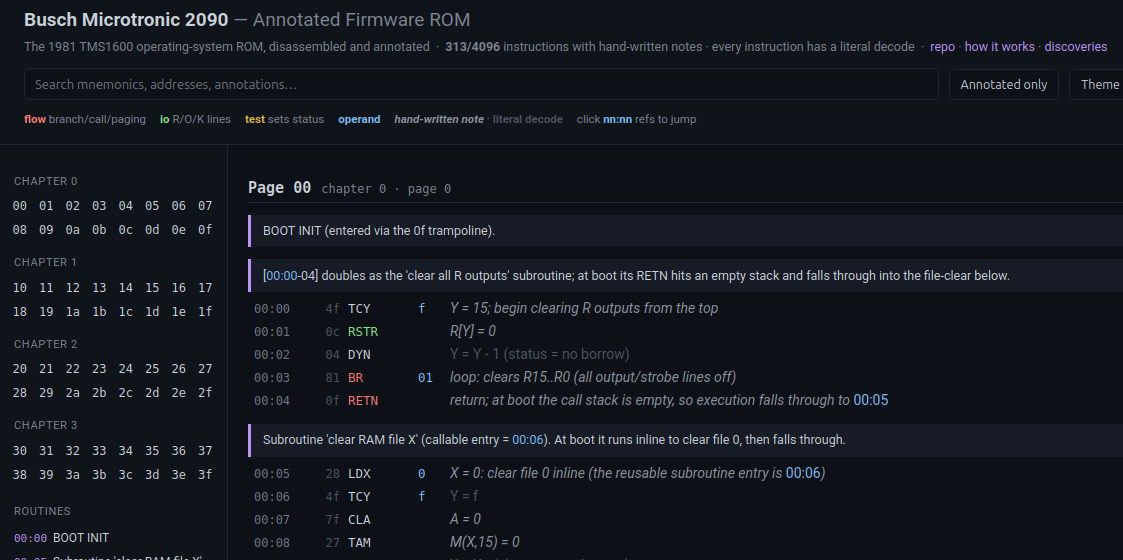The height and width of the screenshot is (560, 1123).
Task: Select page 13 in Chapter 1
Action: point(100,288)
